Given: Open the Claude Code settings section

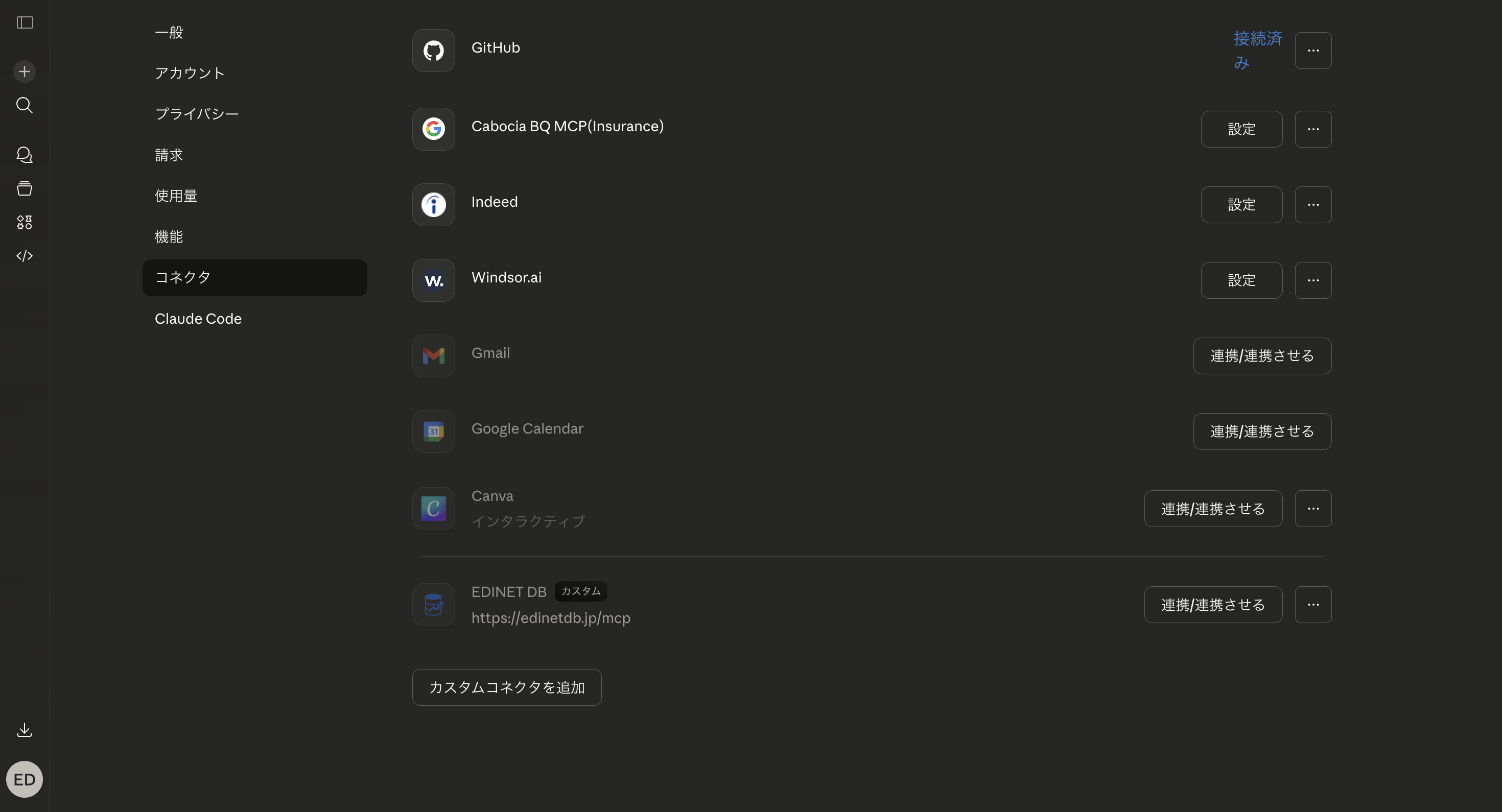Looking at the screenshot, I should pyautogui.click(x=198, y=318).
